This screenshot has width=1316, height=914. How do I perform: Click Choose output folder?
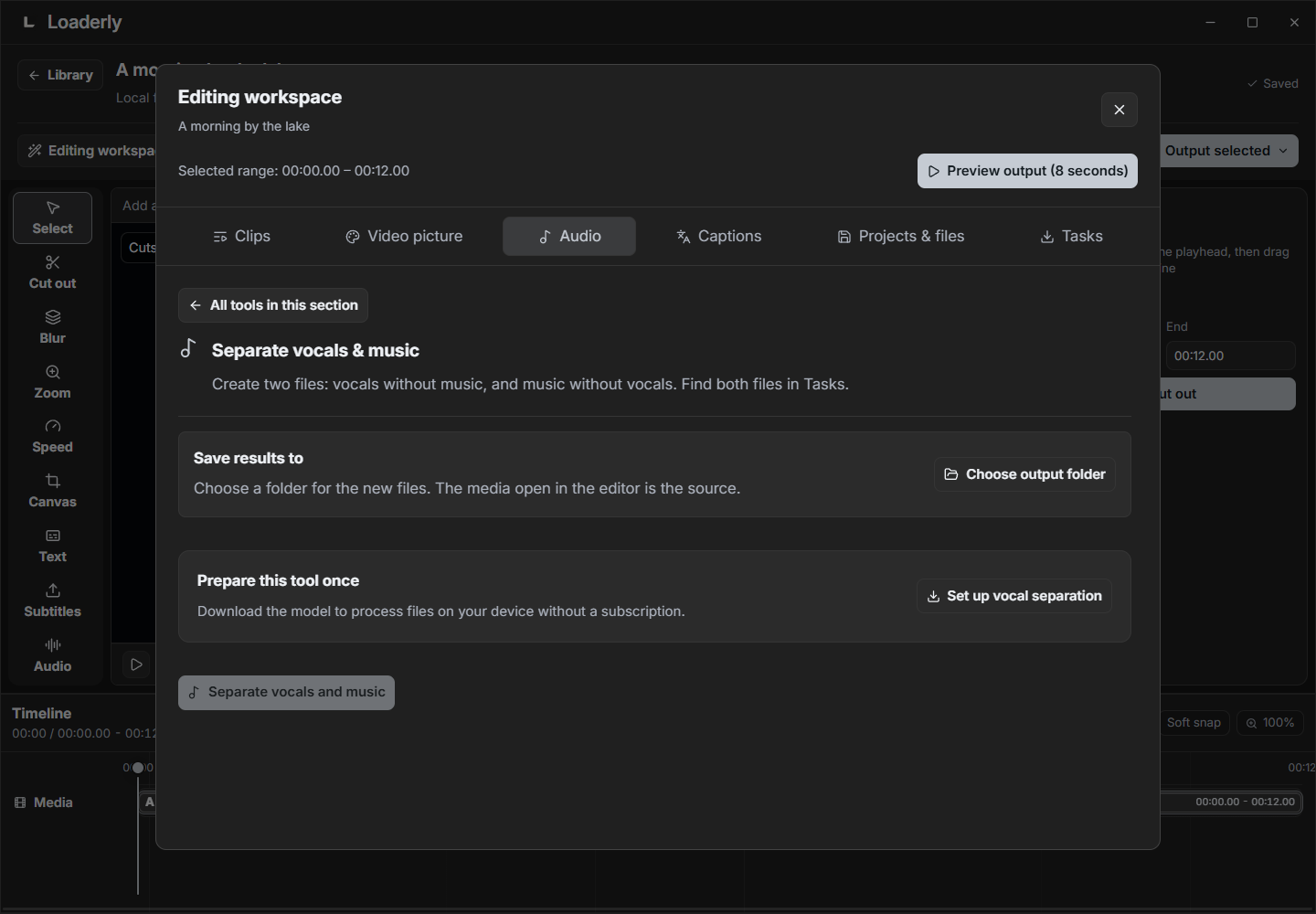[1024, 474]
